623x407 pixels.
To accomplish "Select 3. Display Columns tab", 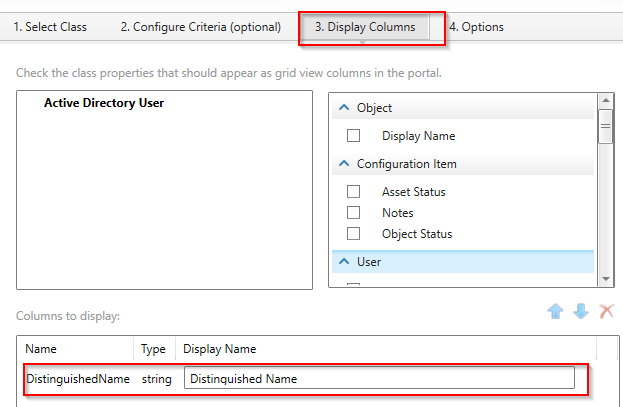I will pos(365,27).
